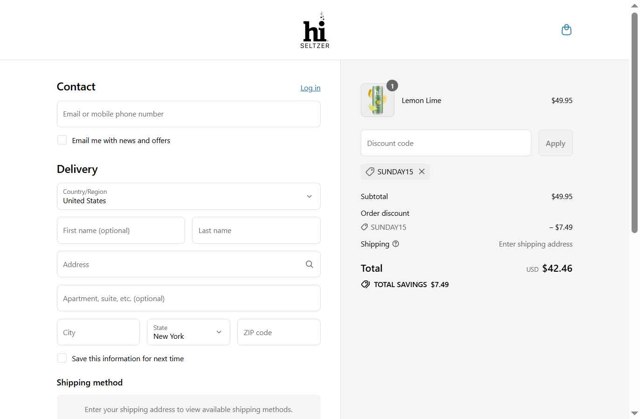The image size is (640, 419).
Task: Click the – $7.49 discount amount
Action: click(x=561, y=227)
